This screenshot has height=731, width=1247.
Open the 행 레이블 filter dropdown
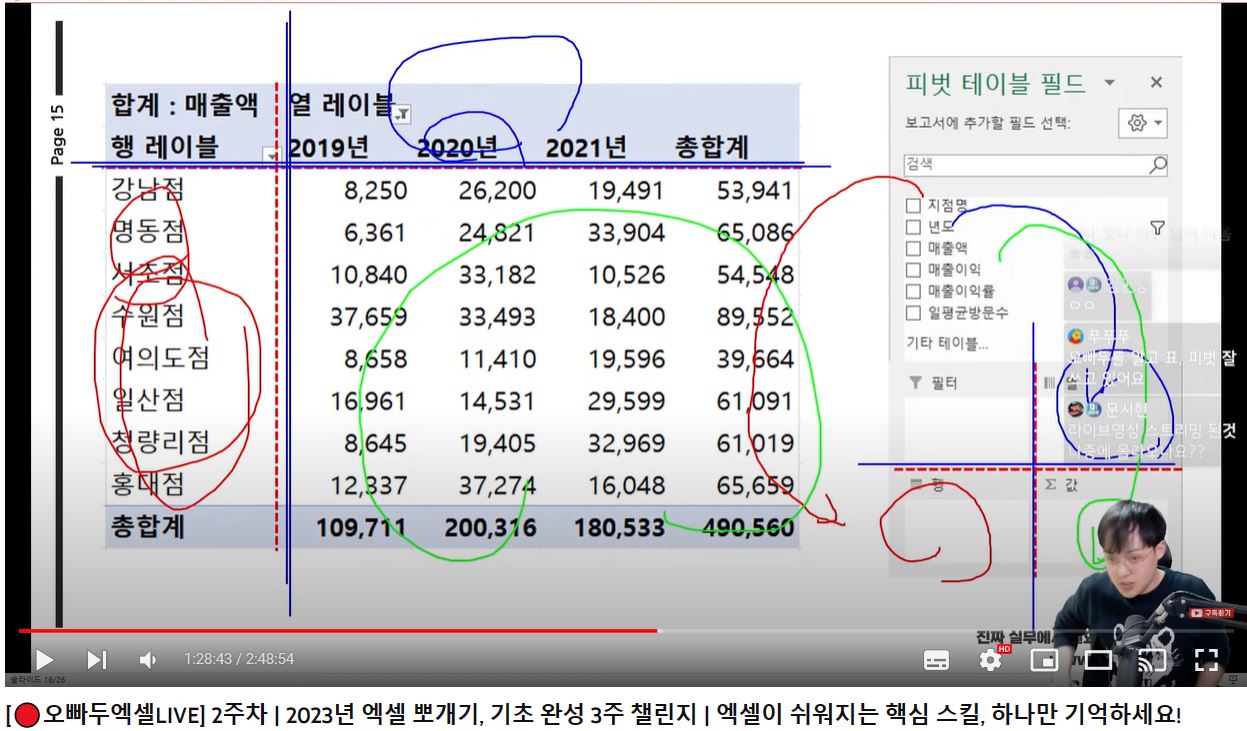(x=270, y=155)
